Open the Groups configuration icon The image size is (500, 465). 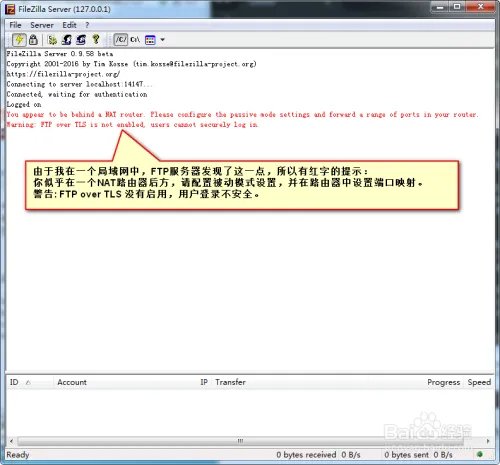[81, 40]
